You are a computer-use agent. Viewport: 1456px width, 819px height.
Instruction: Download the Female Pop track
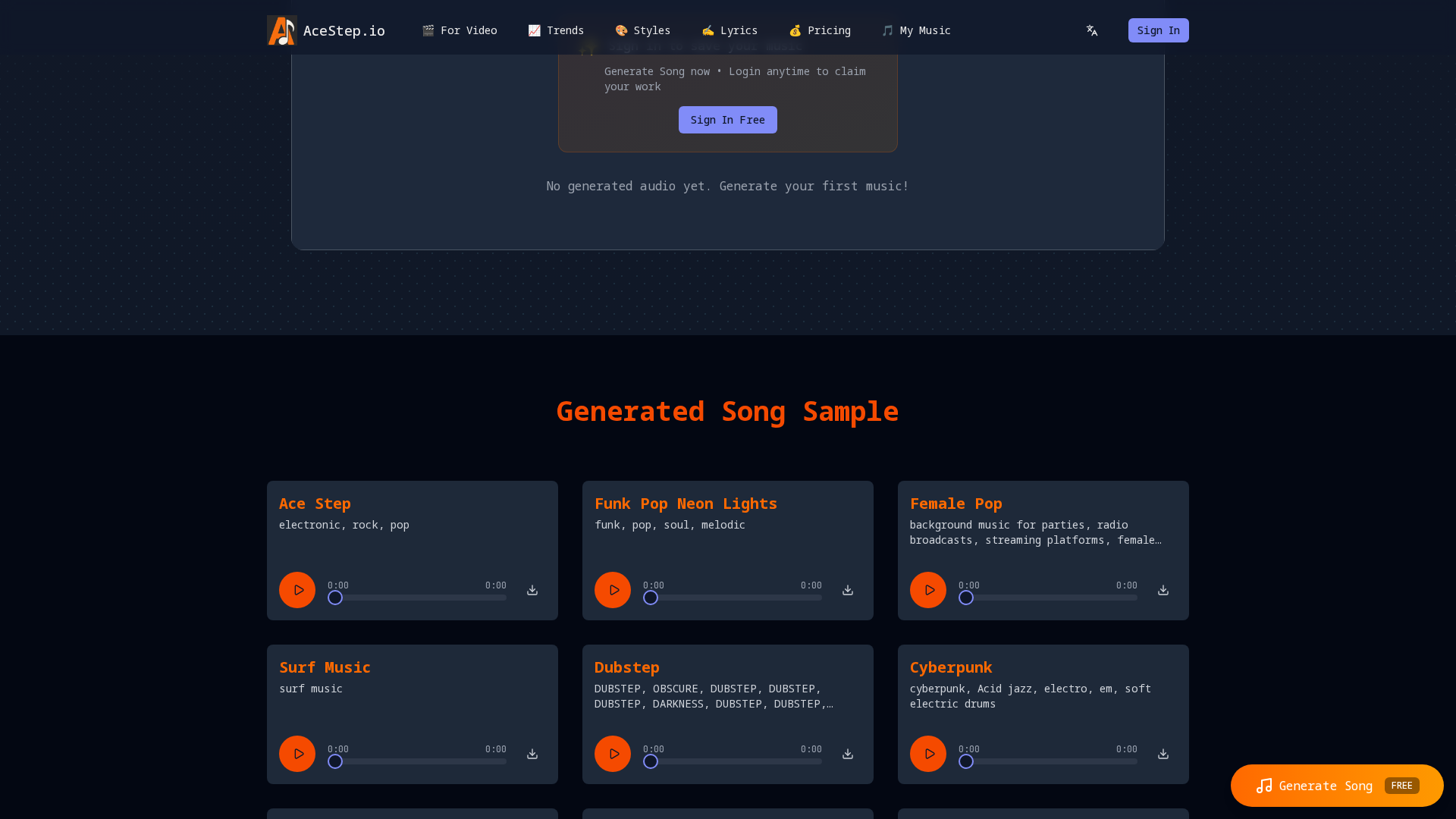click(x=1163, y=590)
